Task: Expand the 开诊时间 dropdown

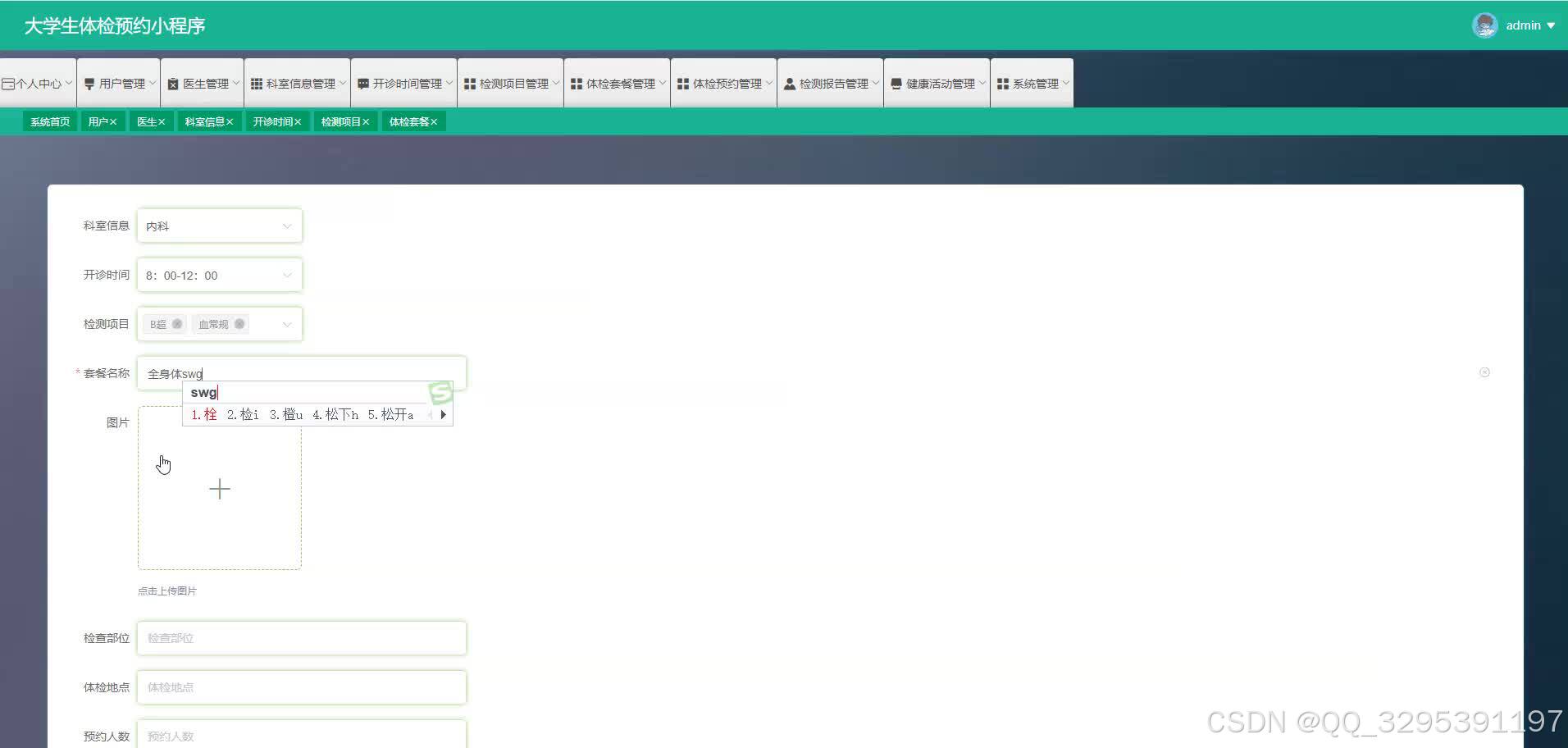Action: (x=220, y=275)
